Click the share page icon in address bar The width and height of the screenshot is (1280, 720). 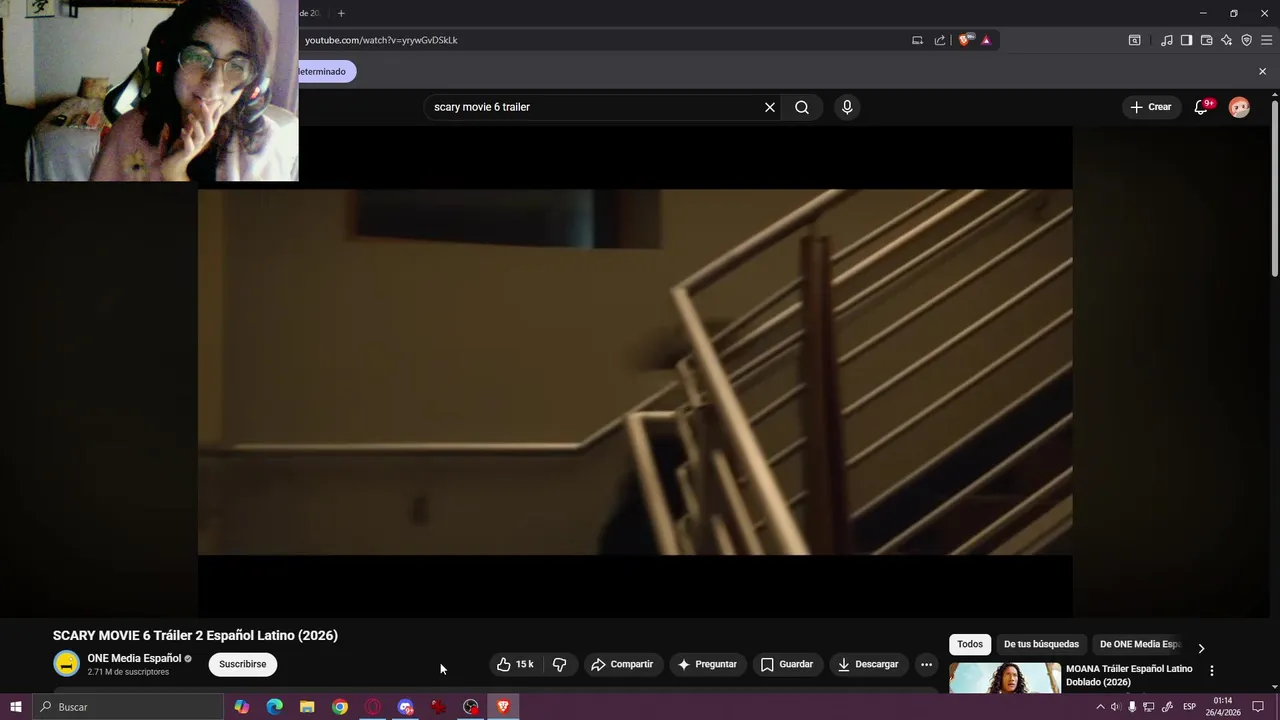tap(940, 40)
